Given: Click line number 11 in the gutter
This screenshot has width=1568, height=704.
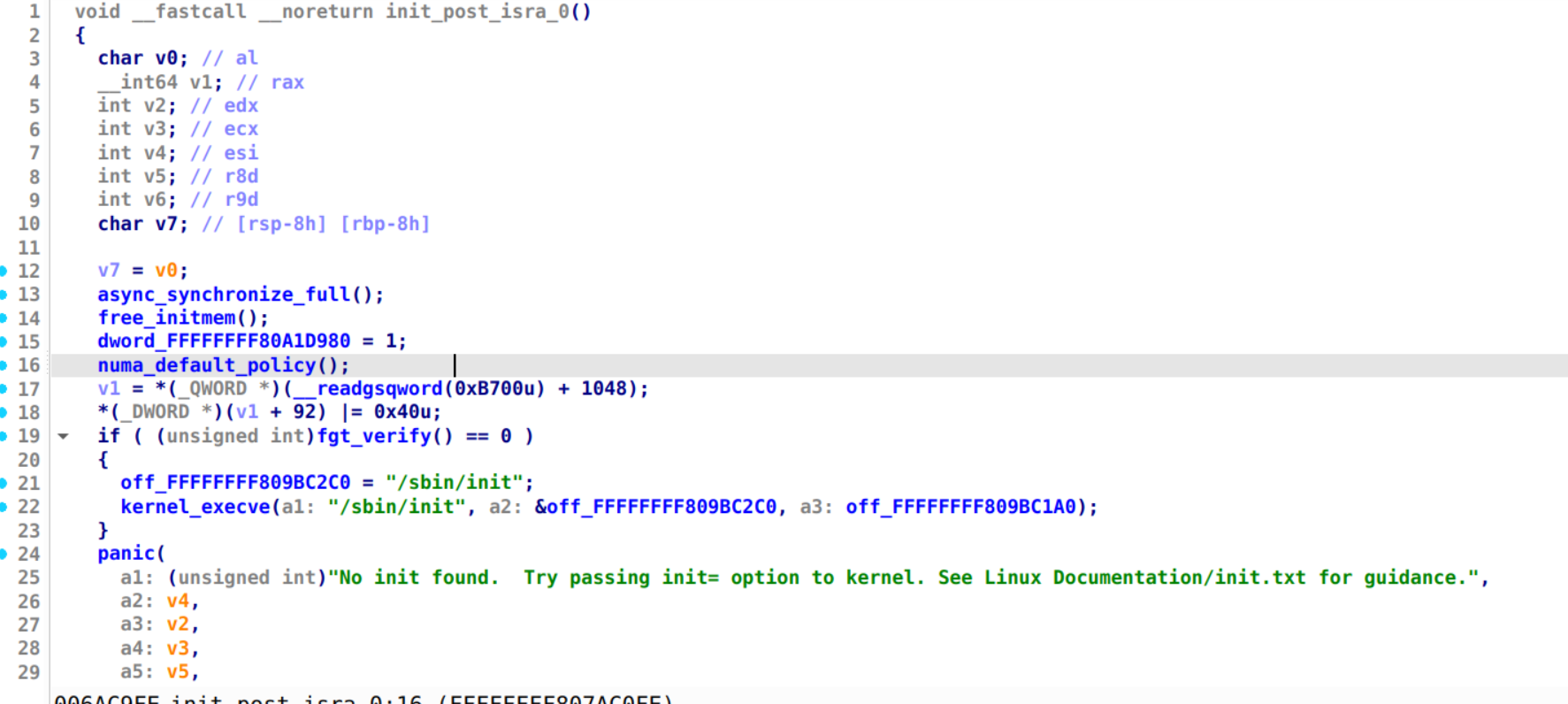Looking at the screenshot, I should click(29, 248).
